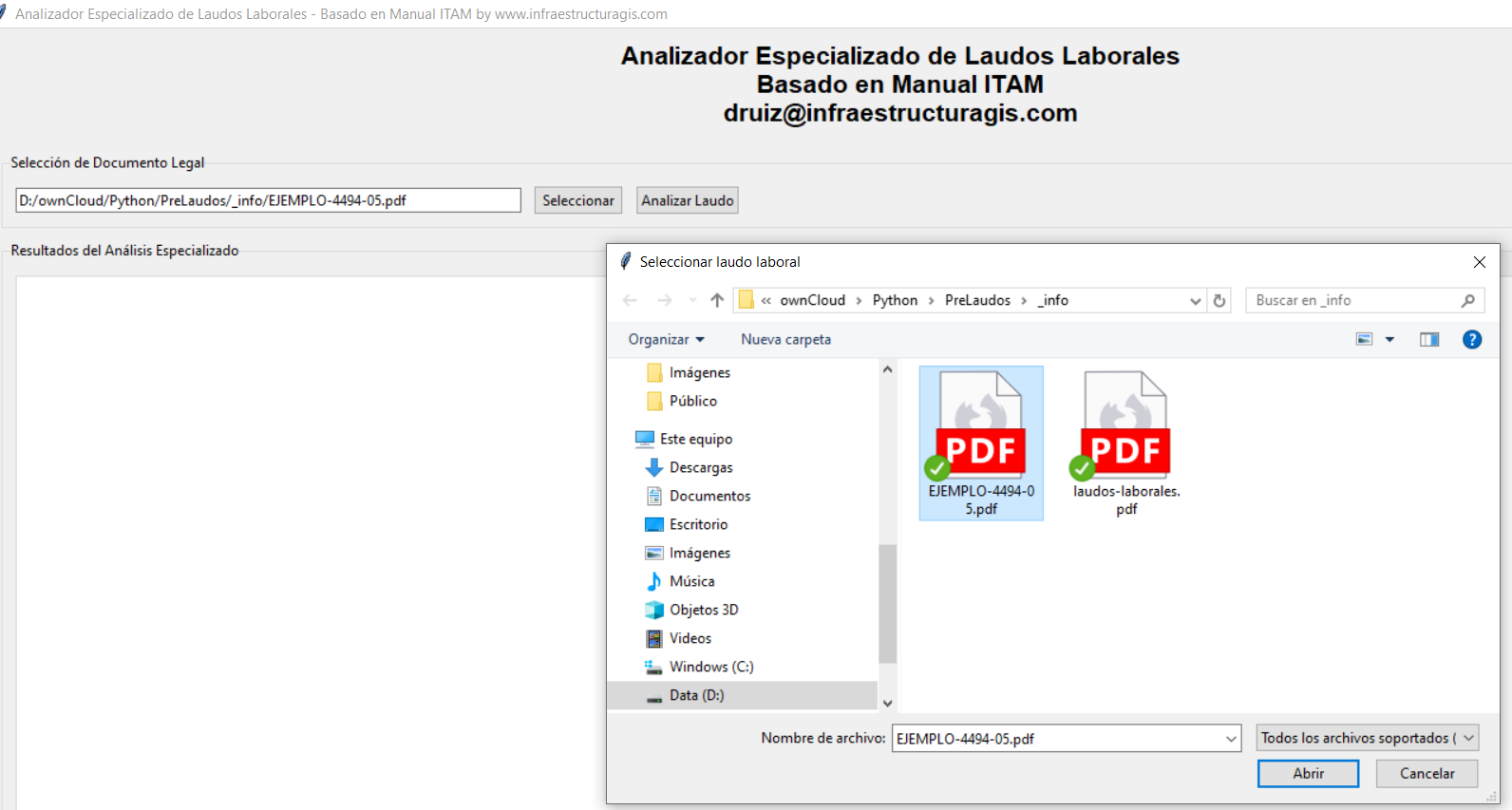Open the Descargas folder in sidebar
The image size is (1512, 810).
click(701, 467)
